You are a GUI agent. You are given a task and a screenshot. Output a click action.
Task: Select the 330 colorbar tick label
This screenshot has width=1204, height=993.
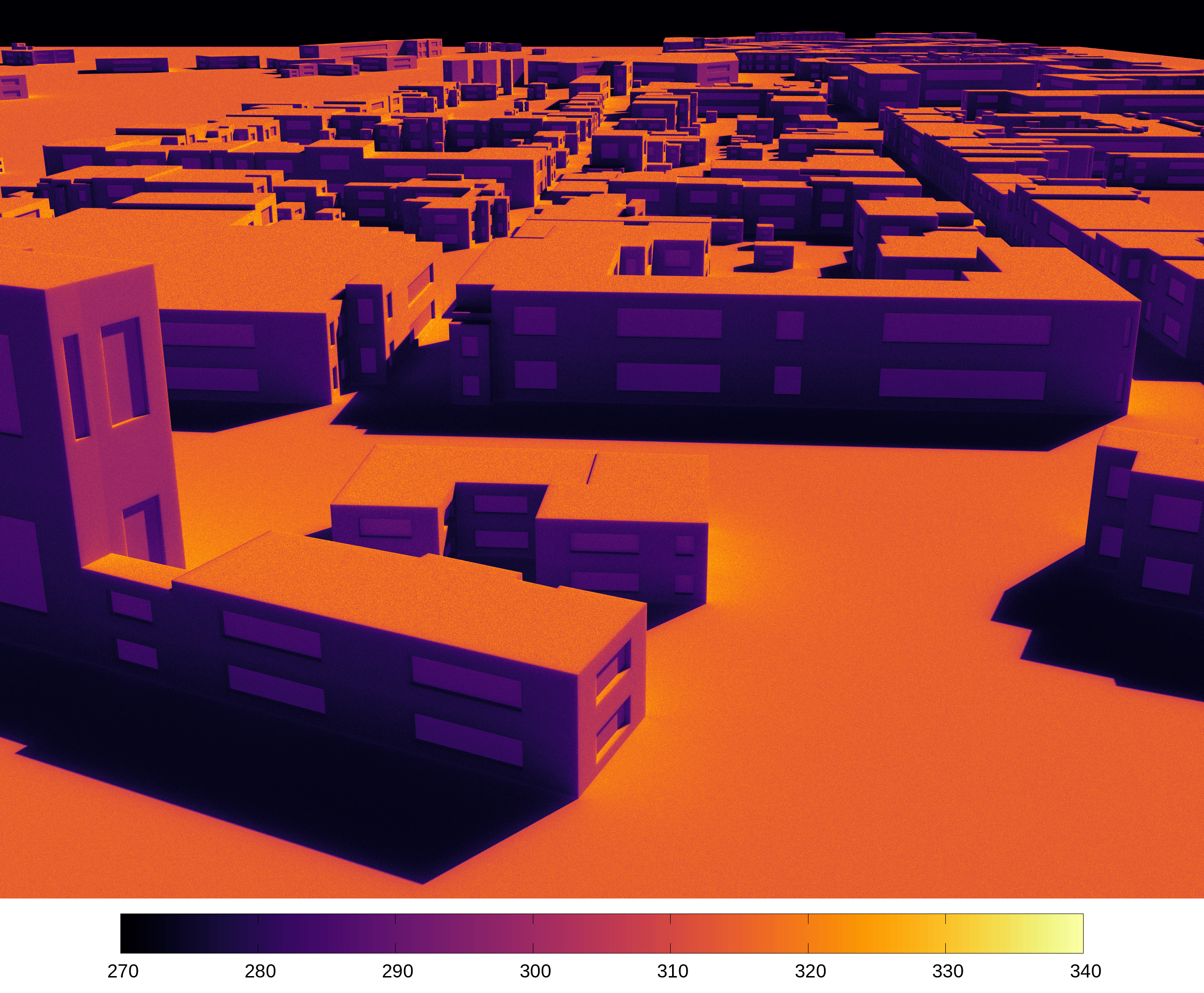tap(948, 971)
